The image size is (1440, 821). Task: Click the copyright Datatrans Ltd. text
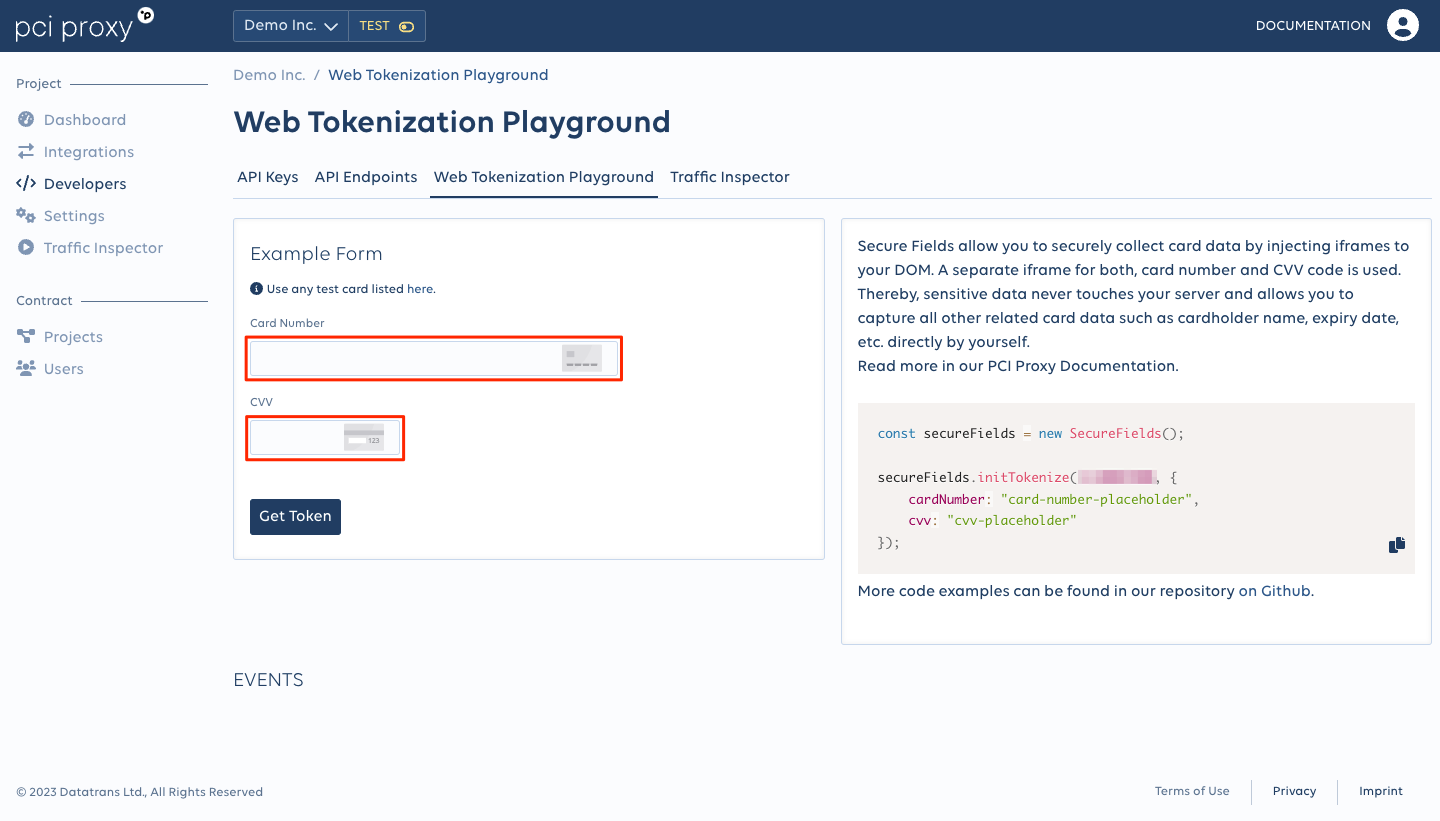139,792
